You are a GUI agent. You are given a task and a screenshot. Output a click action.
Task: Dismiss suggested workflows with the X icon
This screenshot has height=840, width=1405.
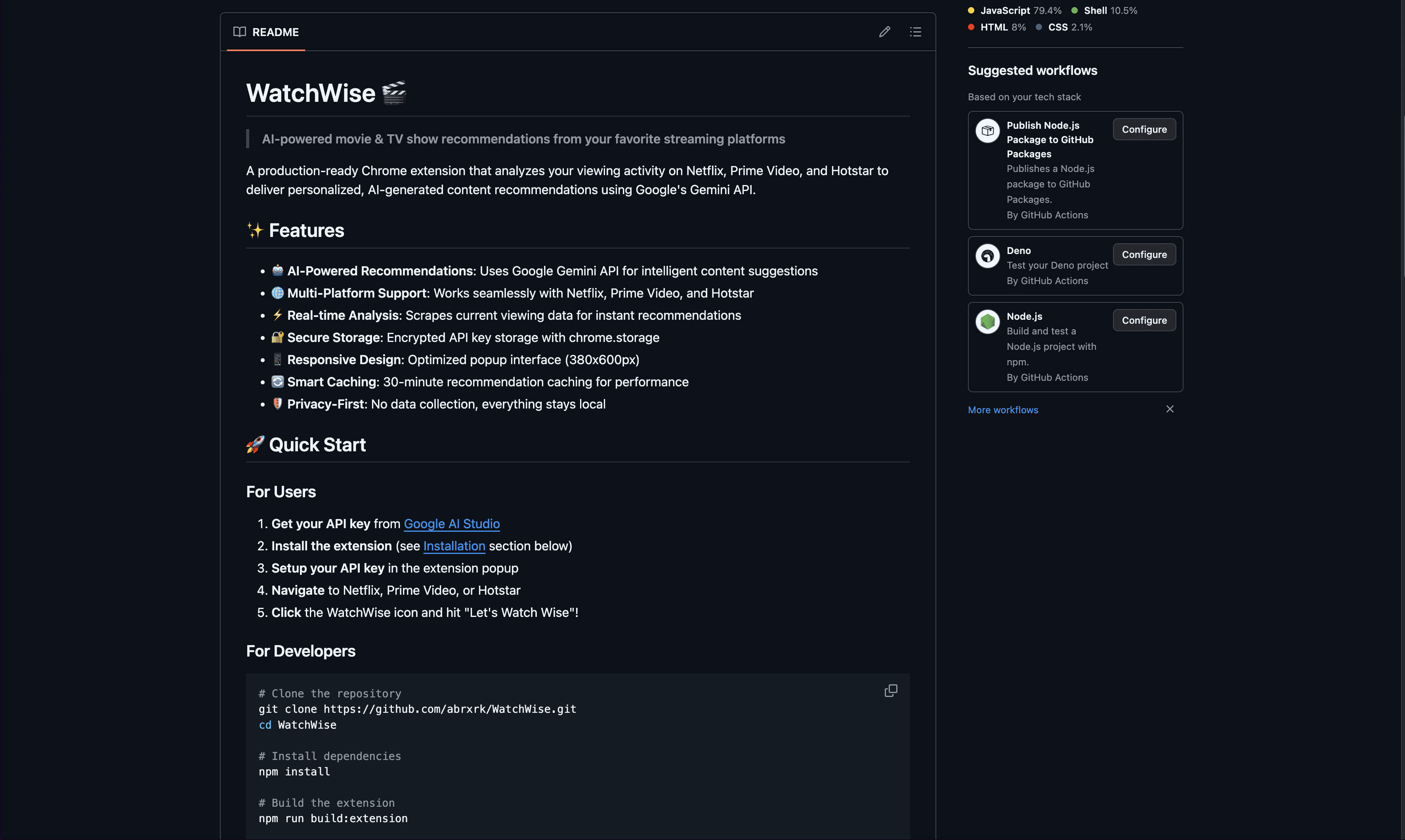pos(1170,409)
